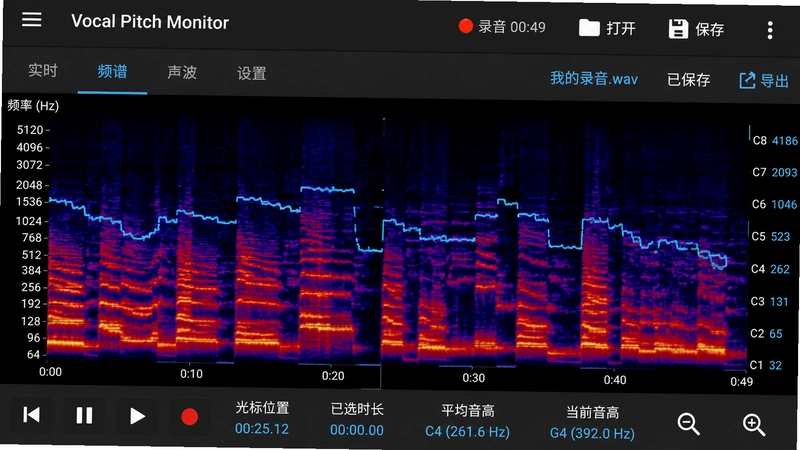
Task: Click the selected duration value 00:00.00
Action: tap(357, 430)
